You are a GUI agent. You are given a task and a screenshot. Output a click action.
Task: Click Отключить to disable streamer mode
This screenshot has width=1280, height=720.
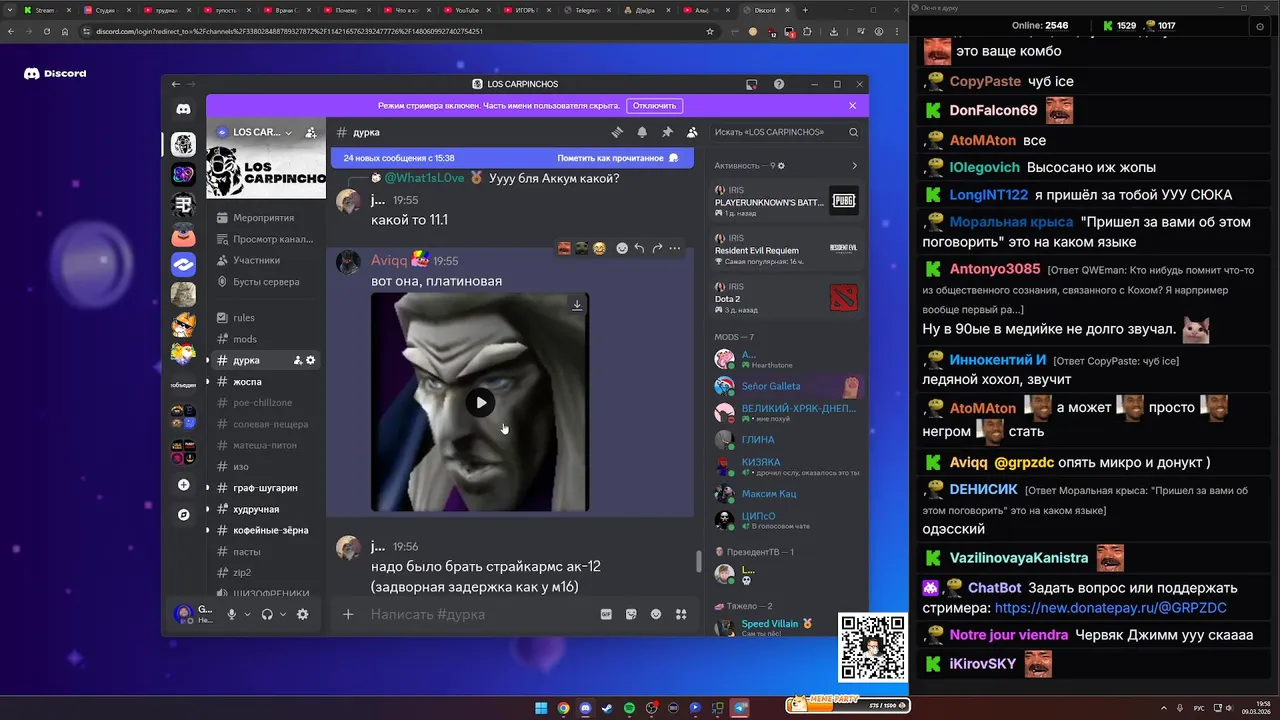pyautogui.click(x=654, y=105)
